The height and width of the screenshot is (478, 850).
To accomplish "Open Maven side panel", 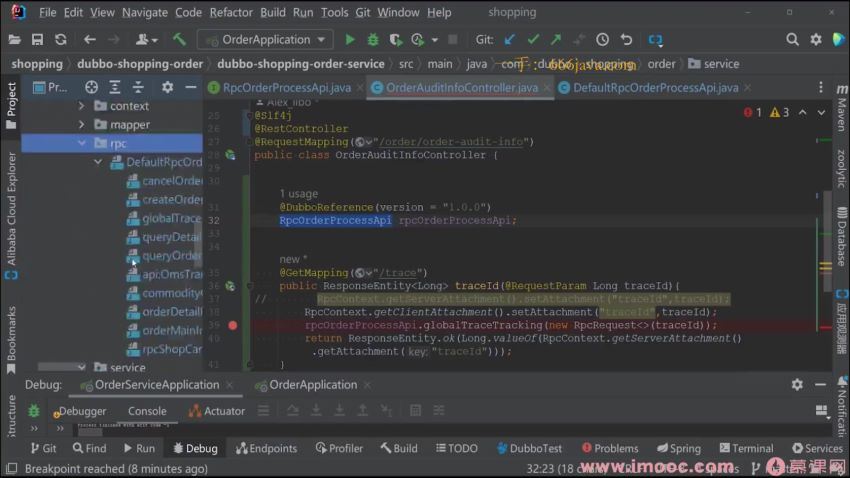I will click(842, 107).
